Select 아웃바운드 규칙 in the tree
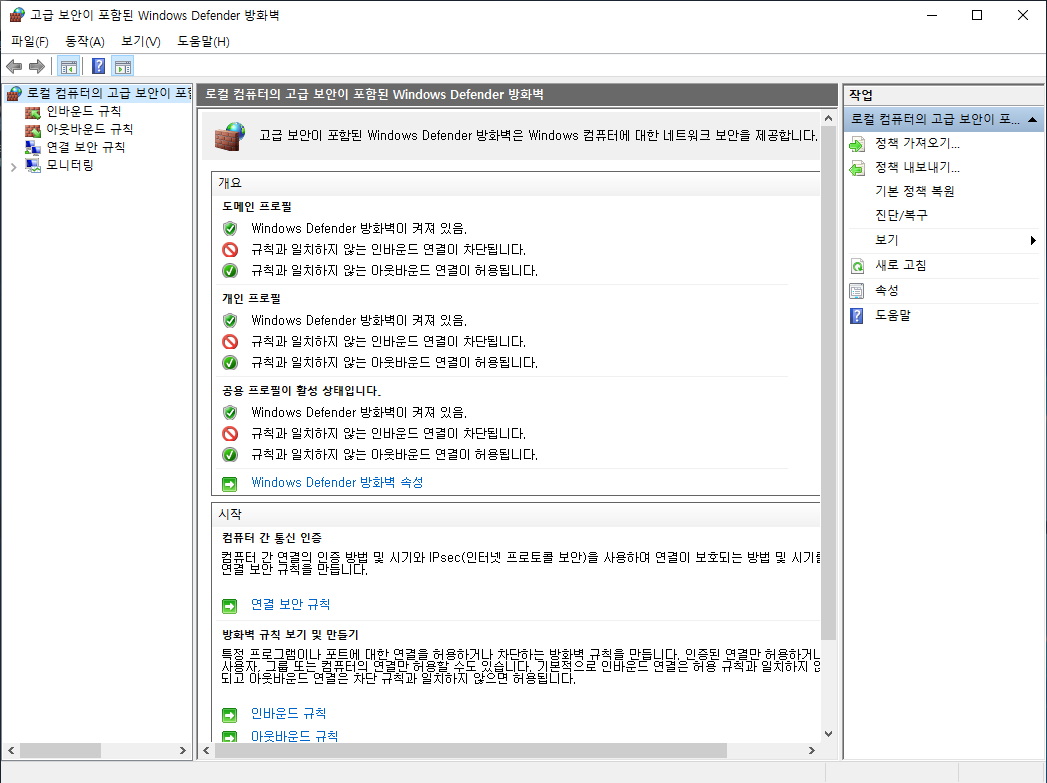The image size is (1047, 783). [89, 129]
